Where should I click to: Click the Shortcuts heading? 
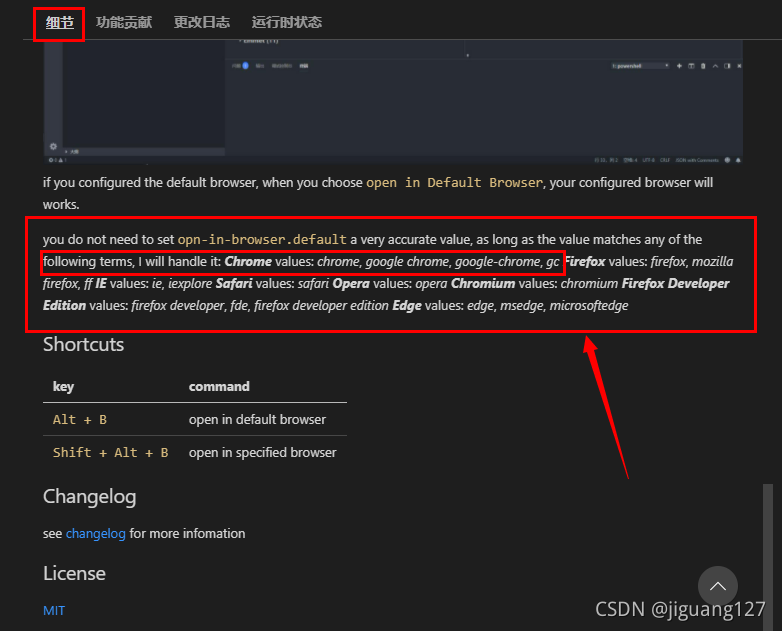[x=83, y=345]
